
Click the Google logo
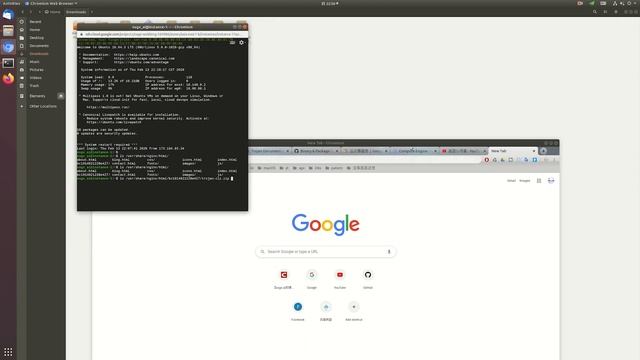[x=325, y=224]
